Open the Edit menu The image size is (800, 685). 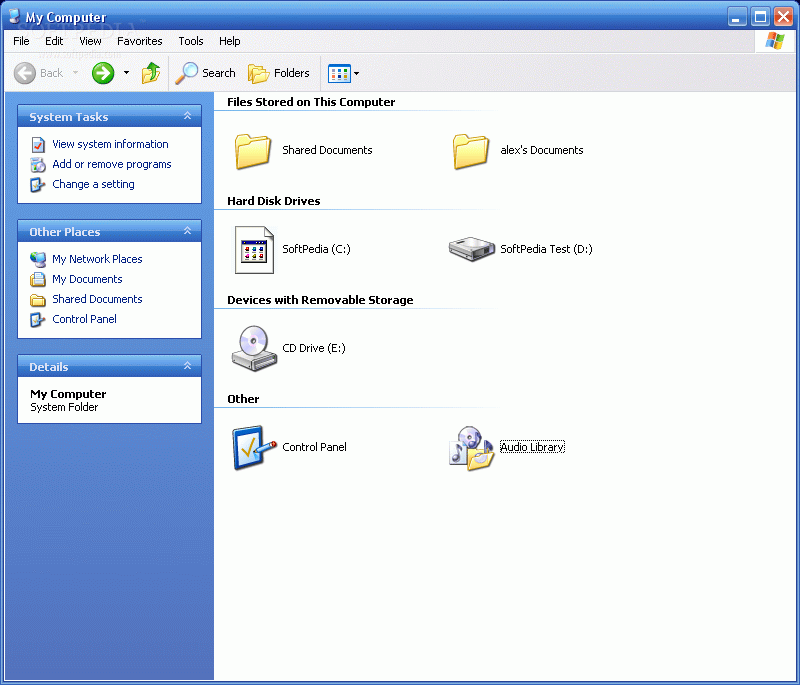54,41
